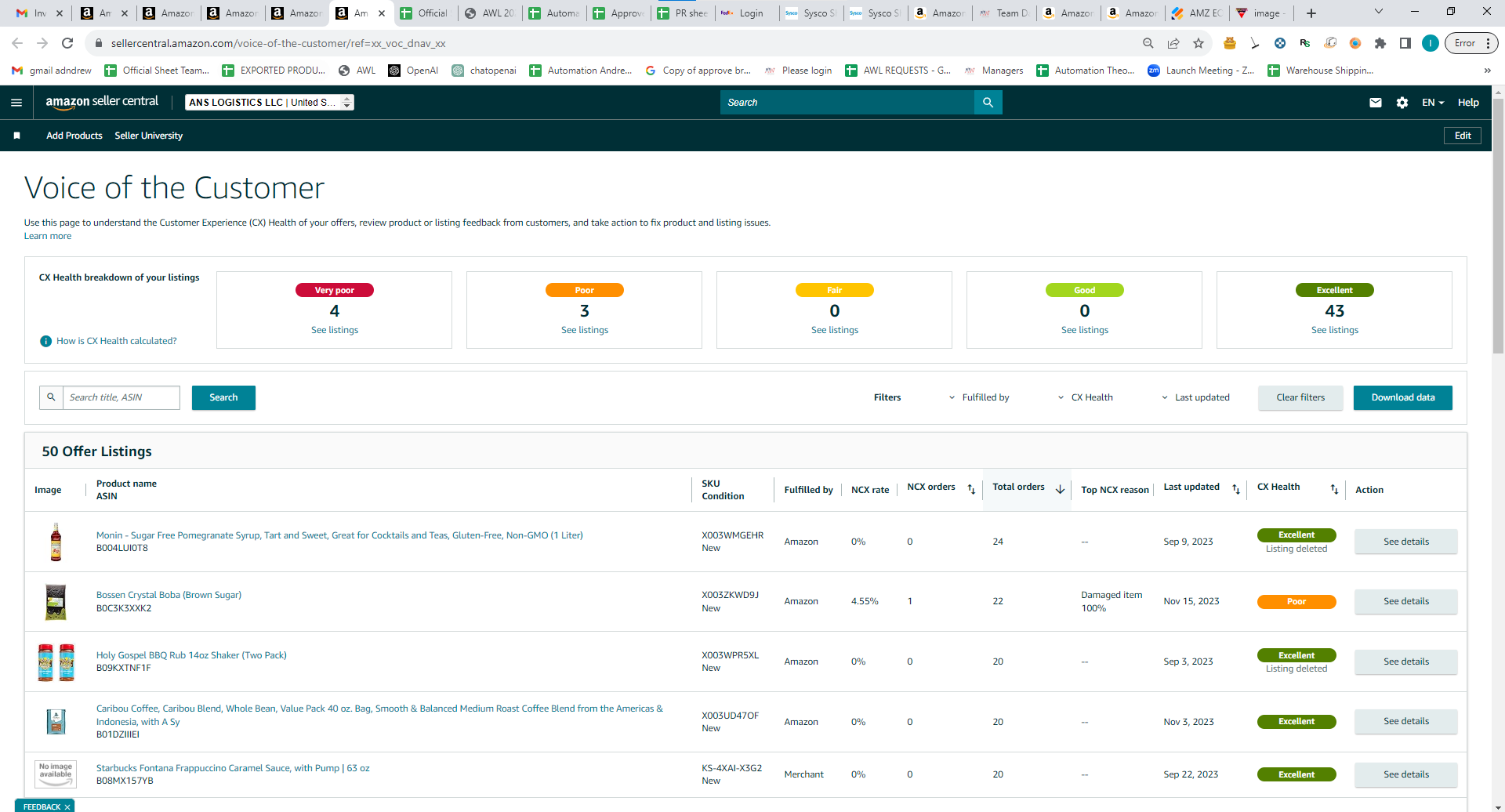The height and width of the screenshot is (812, 1505).
Task: Open the Chrome tab search chevron
Action: [x=1379, y=12]
